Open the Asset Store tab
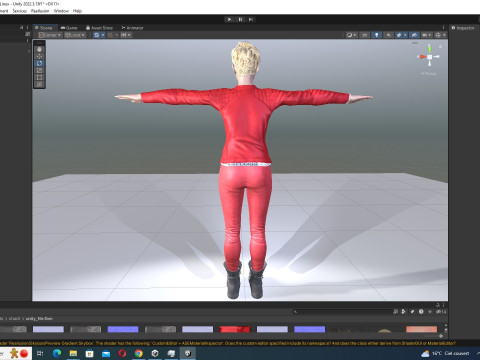This screenshot has width=480, height=360. coord(99,28)
